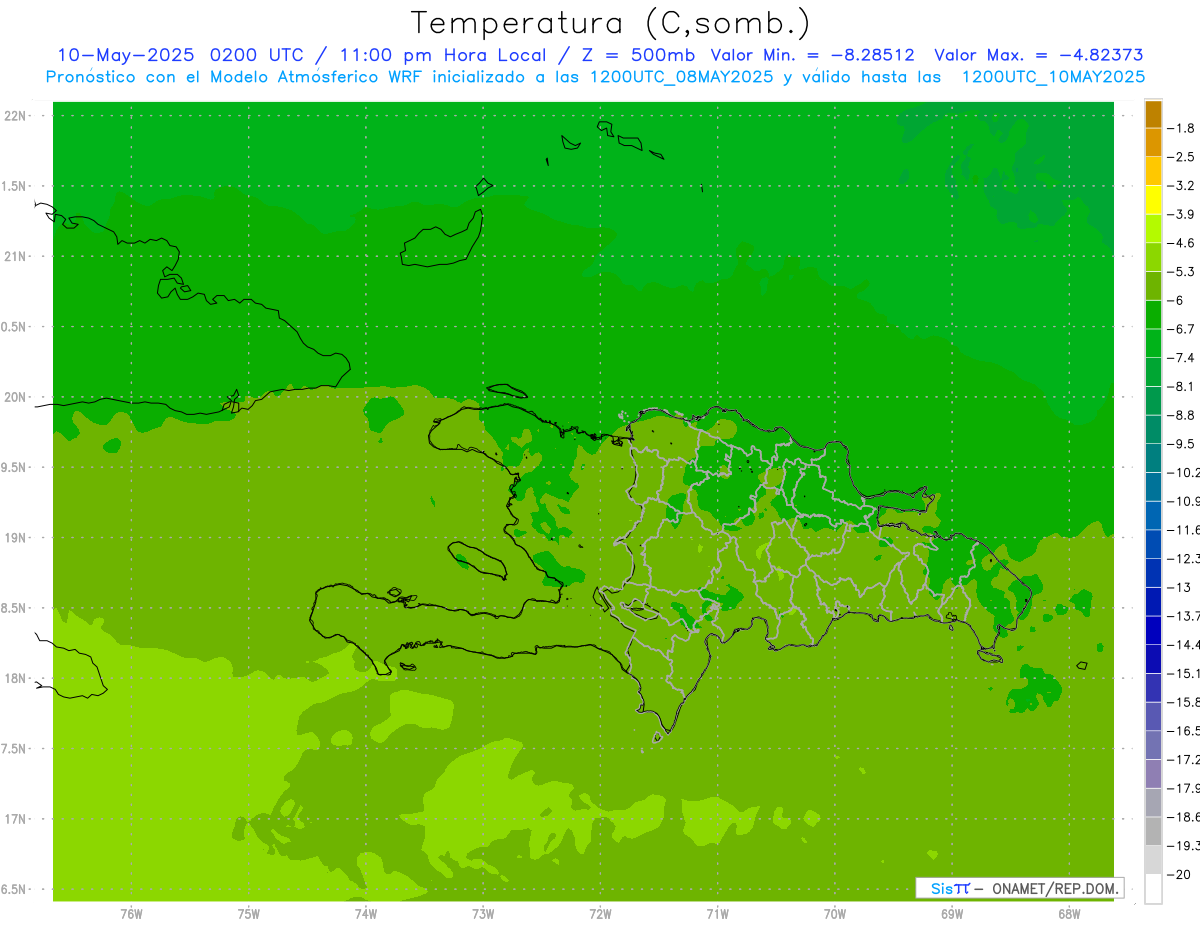Click the '-18.6' color scale label

1183,817
